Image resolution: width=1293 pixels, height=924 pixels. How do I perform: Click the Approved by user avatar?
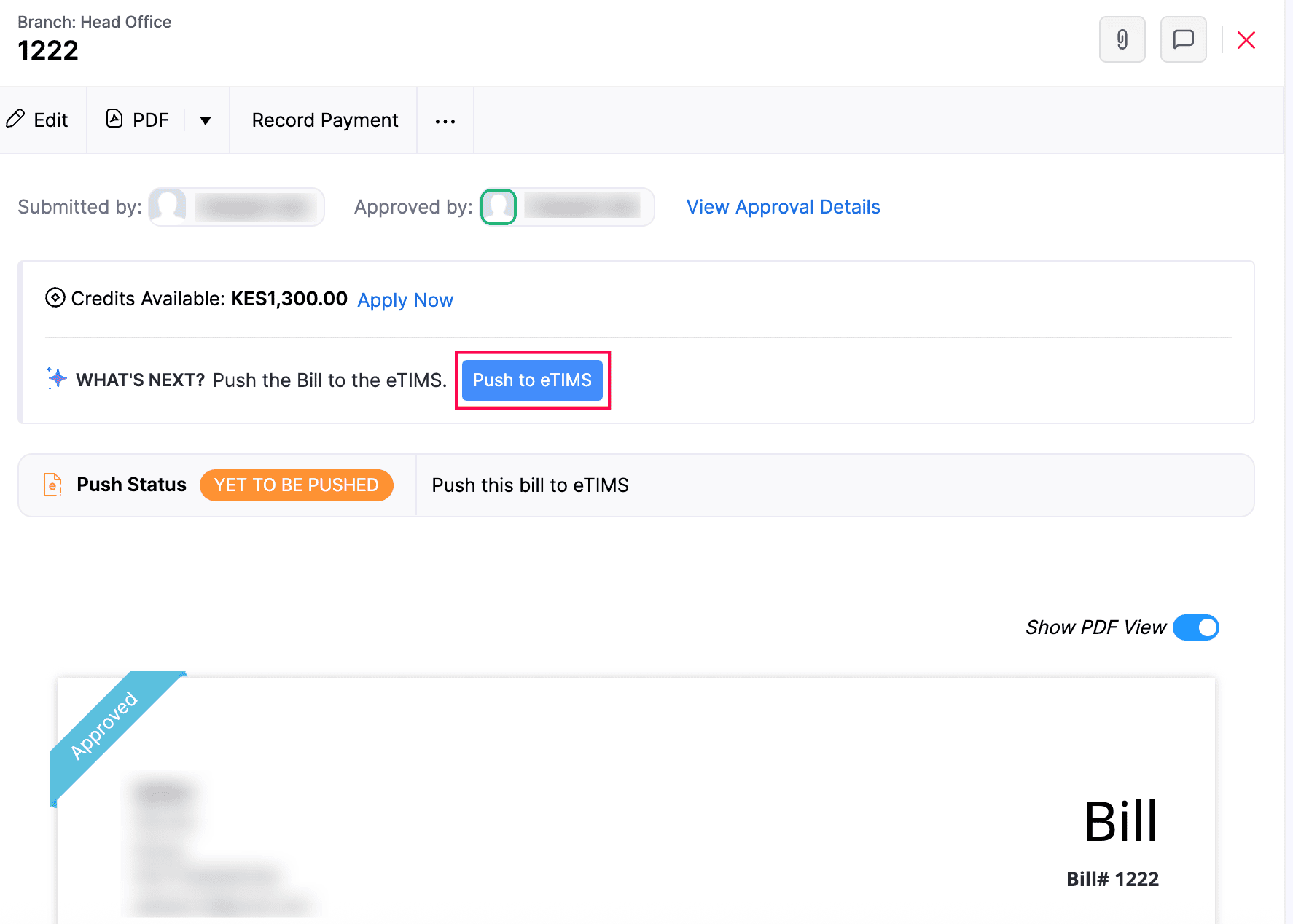[x=499, y=207]
